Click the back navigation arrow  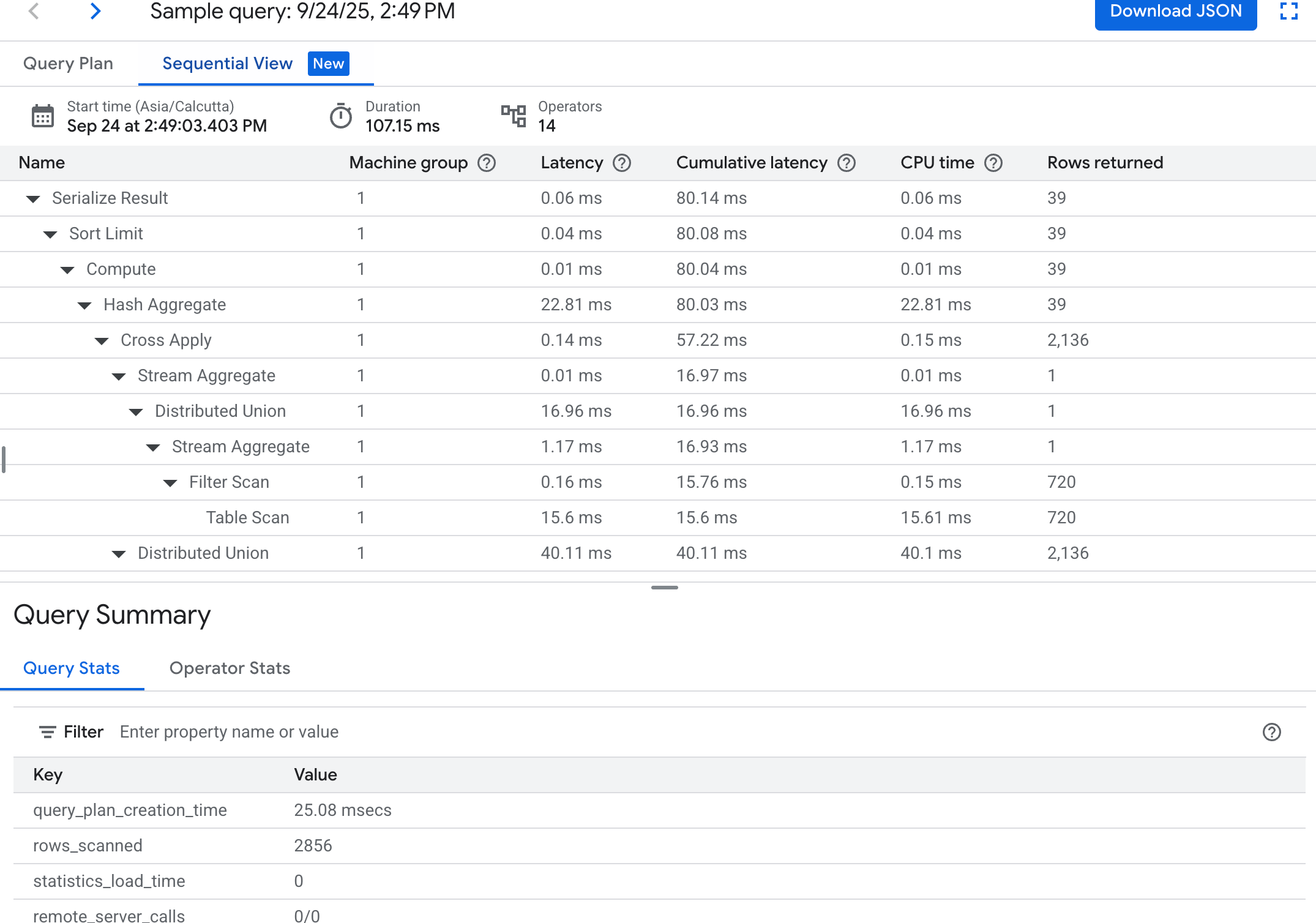(35, 11)
